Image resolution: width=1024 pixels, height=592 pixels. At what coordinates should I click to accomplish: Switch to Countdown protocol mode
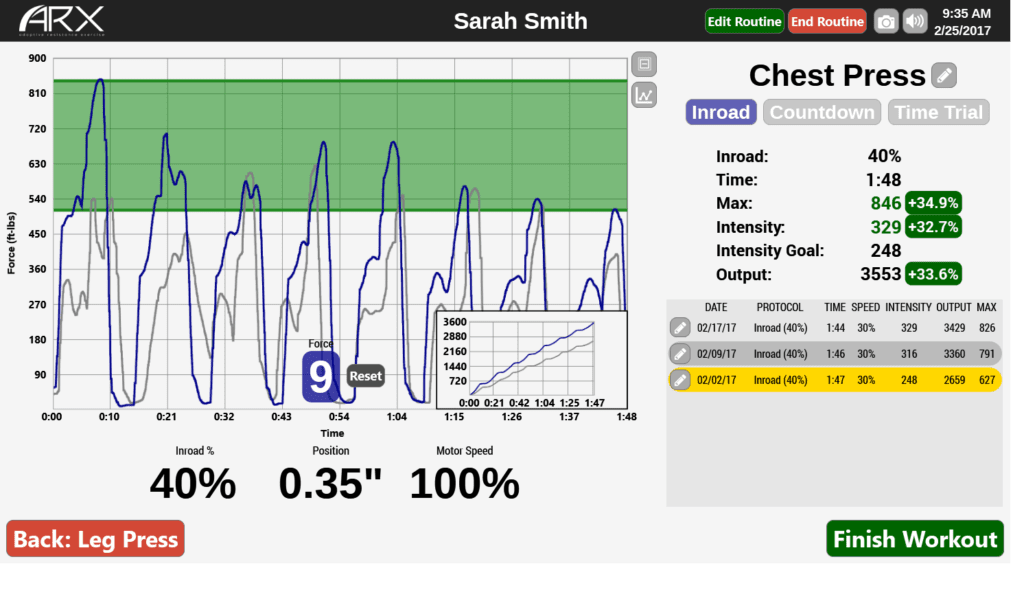[x=822, y=112]
